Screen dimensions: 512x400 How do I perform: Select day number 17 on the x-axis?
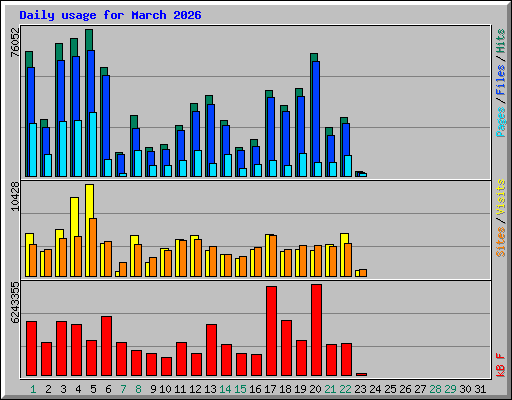[270, 389]
